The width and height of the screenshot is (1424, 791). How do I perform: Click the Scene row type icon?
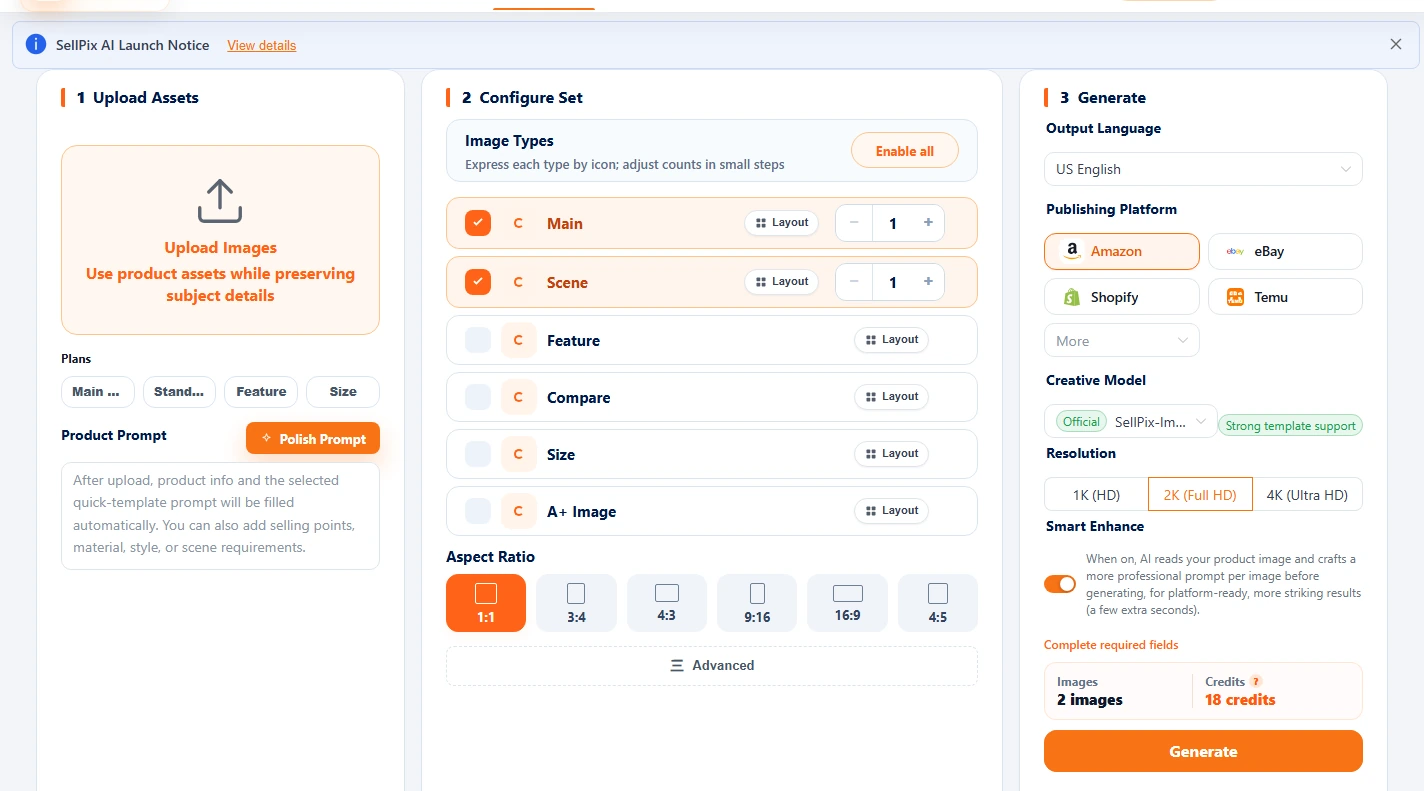[518, 283]
